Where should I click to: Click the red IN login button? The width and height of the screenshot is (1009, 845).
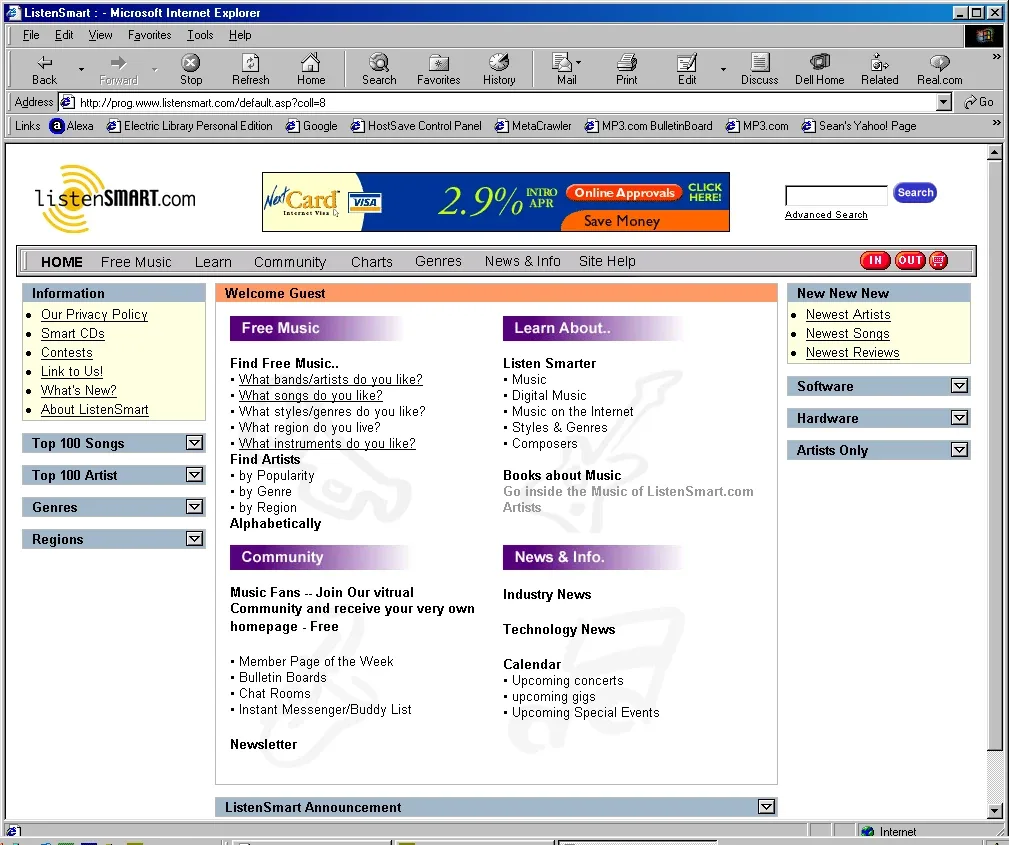point(875,261)
